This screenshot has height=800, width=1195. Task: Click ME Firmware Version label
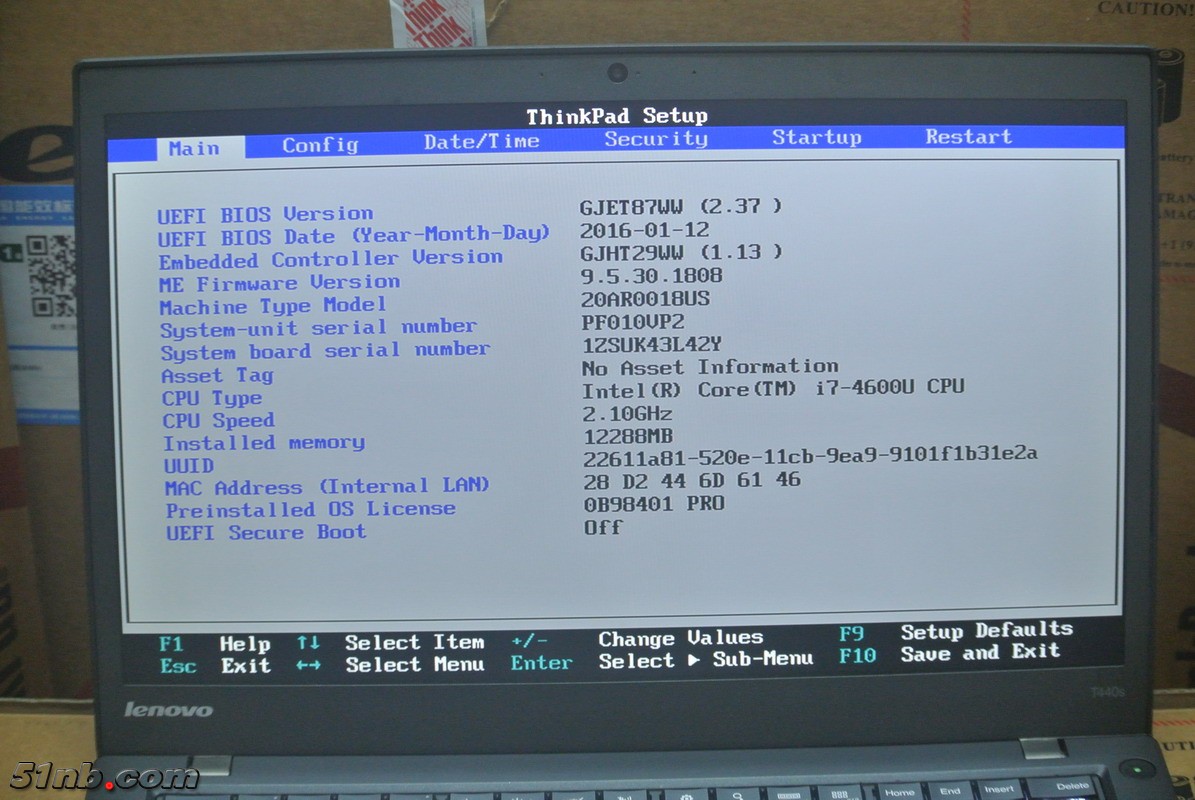coord(280,283)
